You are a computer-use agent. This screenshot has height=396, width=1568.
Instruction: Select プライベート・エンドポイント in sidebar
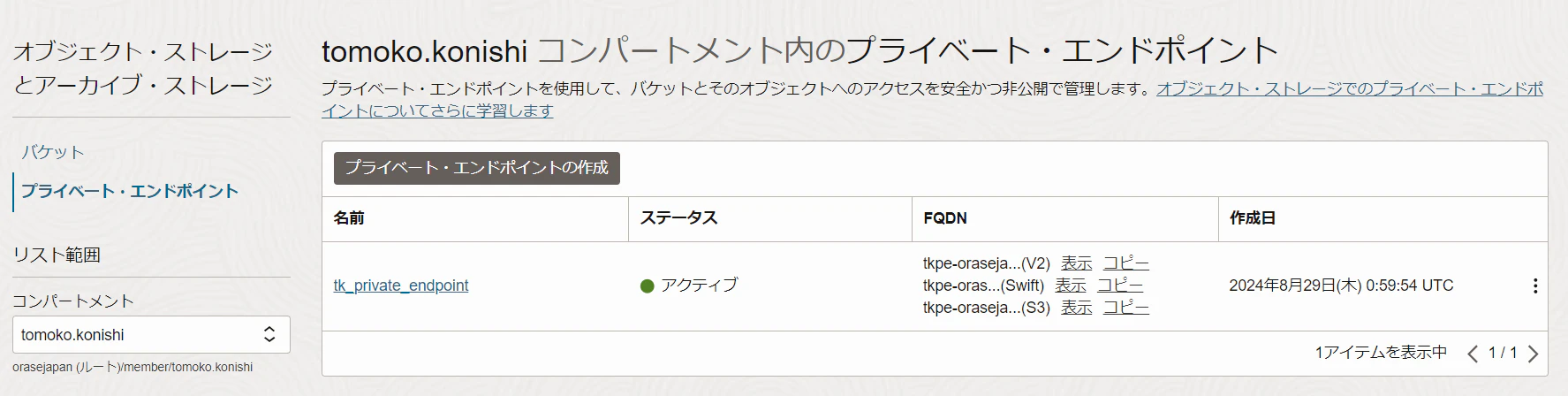(130, 191)
